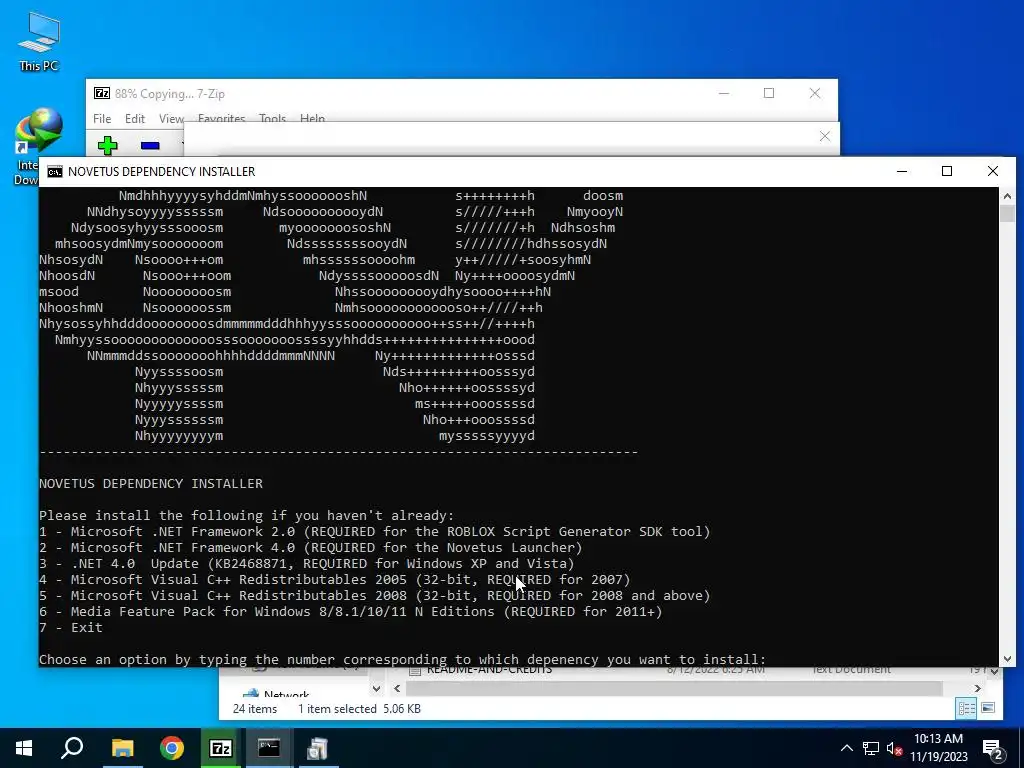1024x768 pixels.
Task: Click option 4 Visual C++ Redistributables 2005 line
Action: (334, 579)
